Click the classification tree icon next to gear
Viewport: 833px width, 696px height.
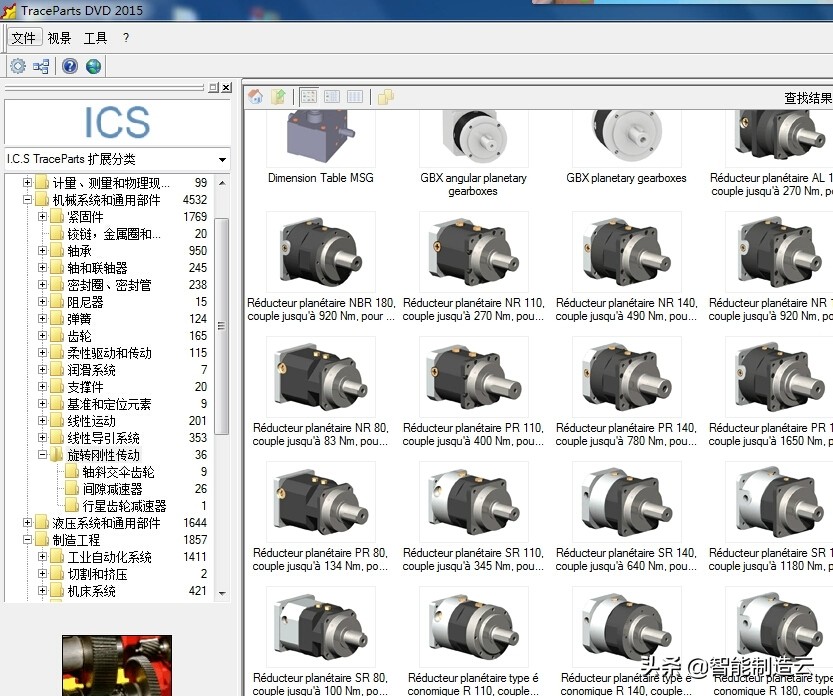pos(39,64)
